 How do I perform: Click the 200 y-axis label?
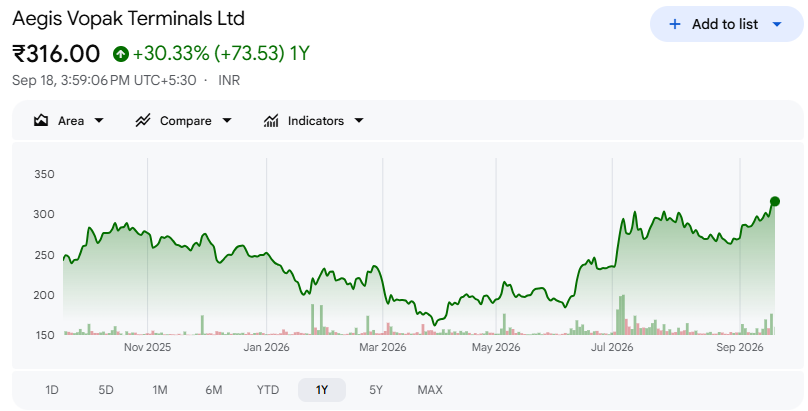44,295
